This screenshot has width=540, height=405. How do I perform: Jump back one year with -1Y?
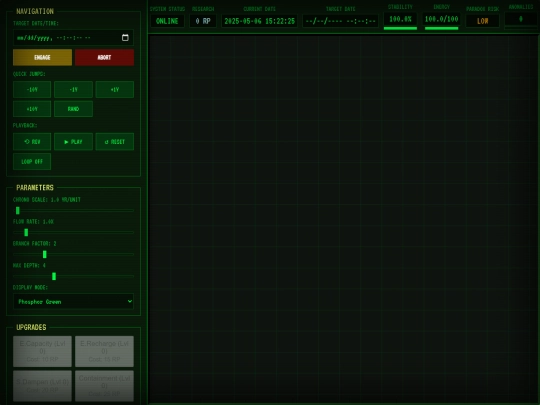click(x=73, y=90)
